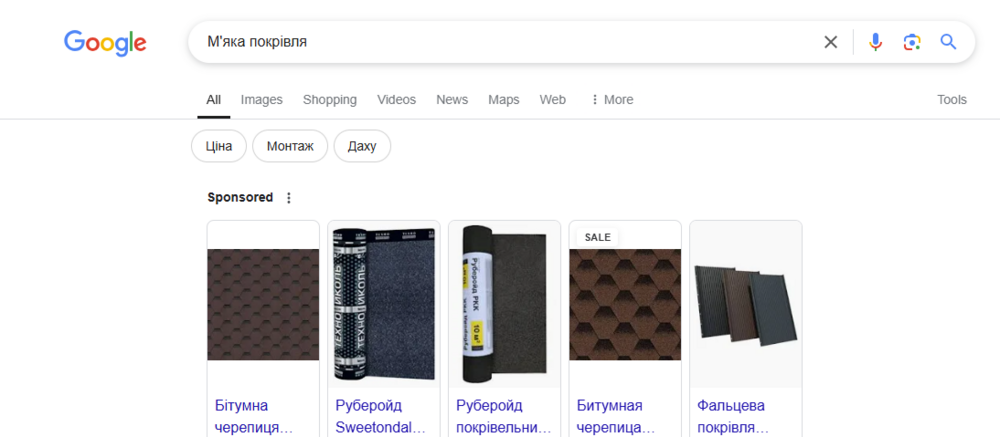Image resolution: width=1000 pixels, height=437 pixels.
Task: Open Google Lens image search
Action: click(911, 42)
